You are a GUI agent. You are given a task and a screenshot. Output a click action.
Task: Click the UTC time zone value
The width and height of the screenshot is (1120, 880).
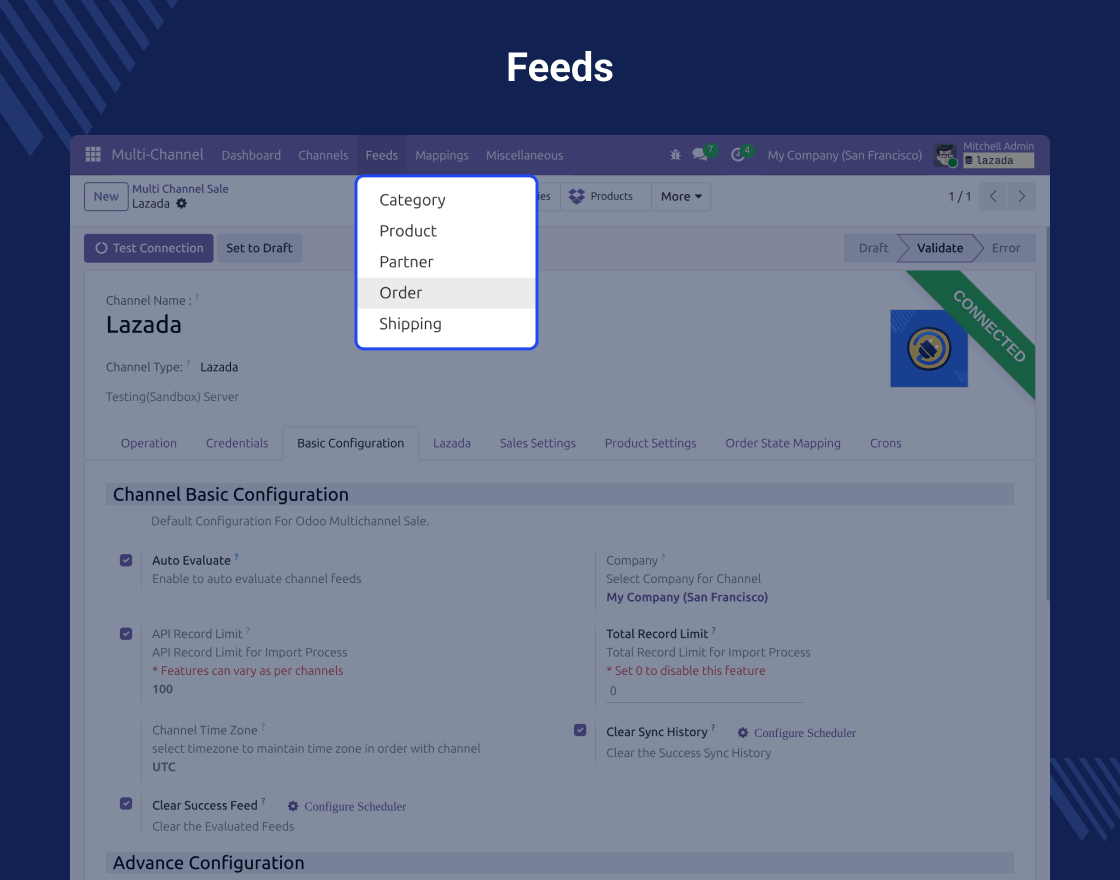pyautogui.click(x=164, y=767)
